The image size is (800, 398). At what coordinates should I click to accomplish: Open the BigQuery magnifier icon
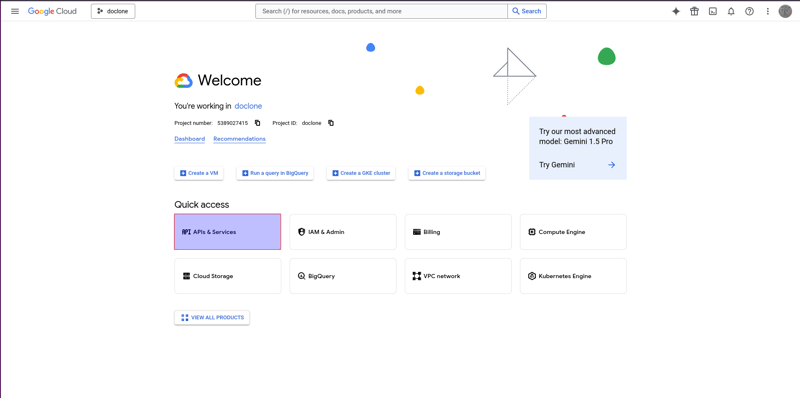[302, 276]
